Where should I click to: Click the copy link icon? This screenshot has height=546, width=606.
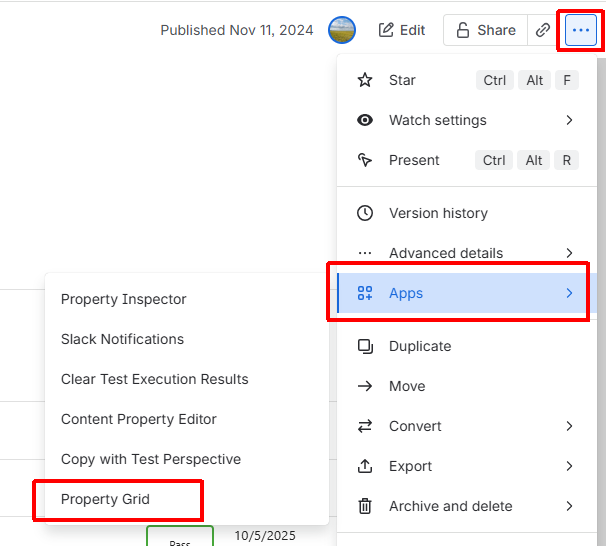point(543,30)
